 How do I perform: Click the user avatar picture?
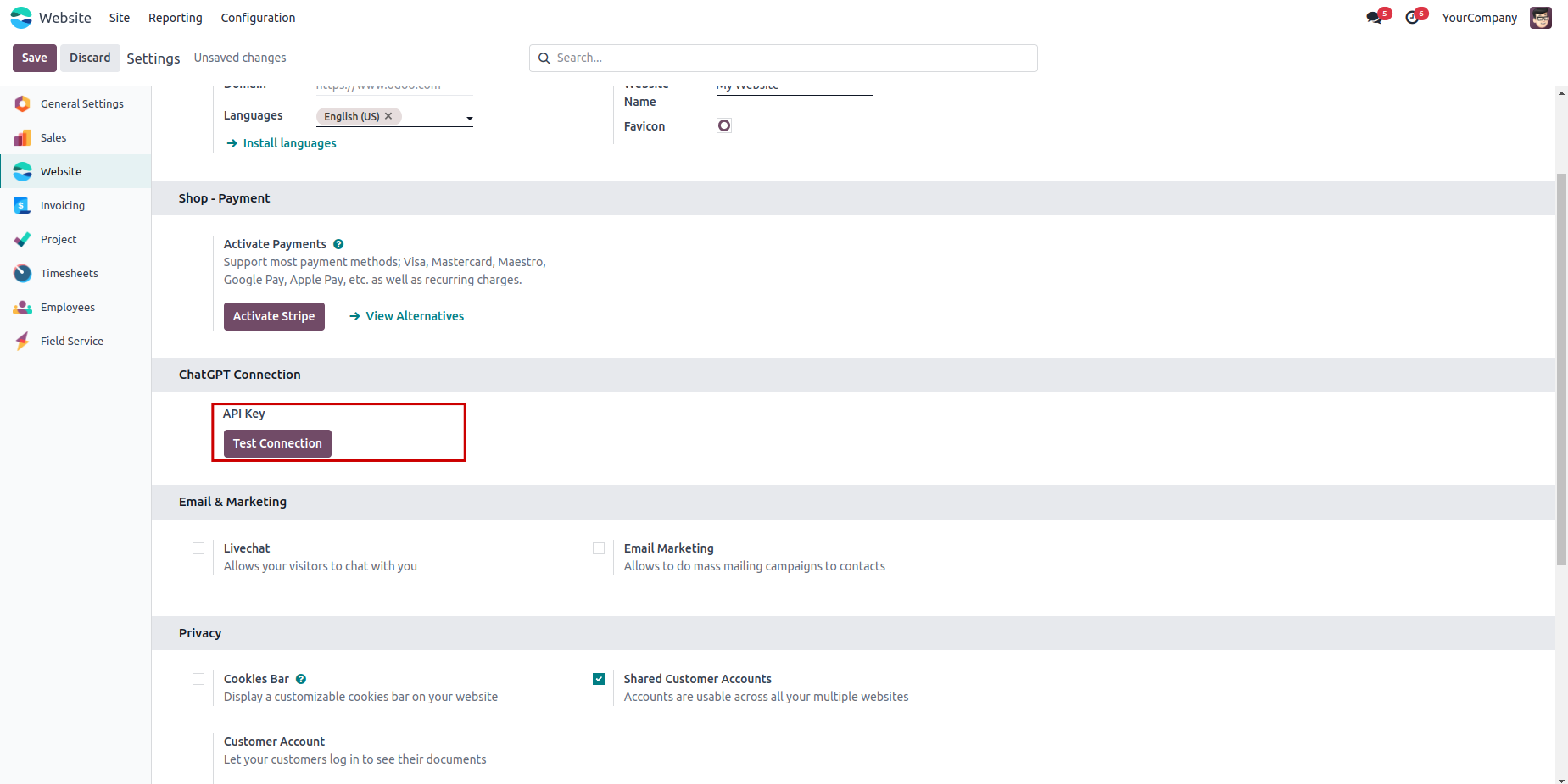[x=1540, y=18]
